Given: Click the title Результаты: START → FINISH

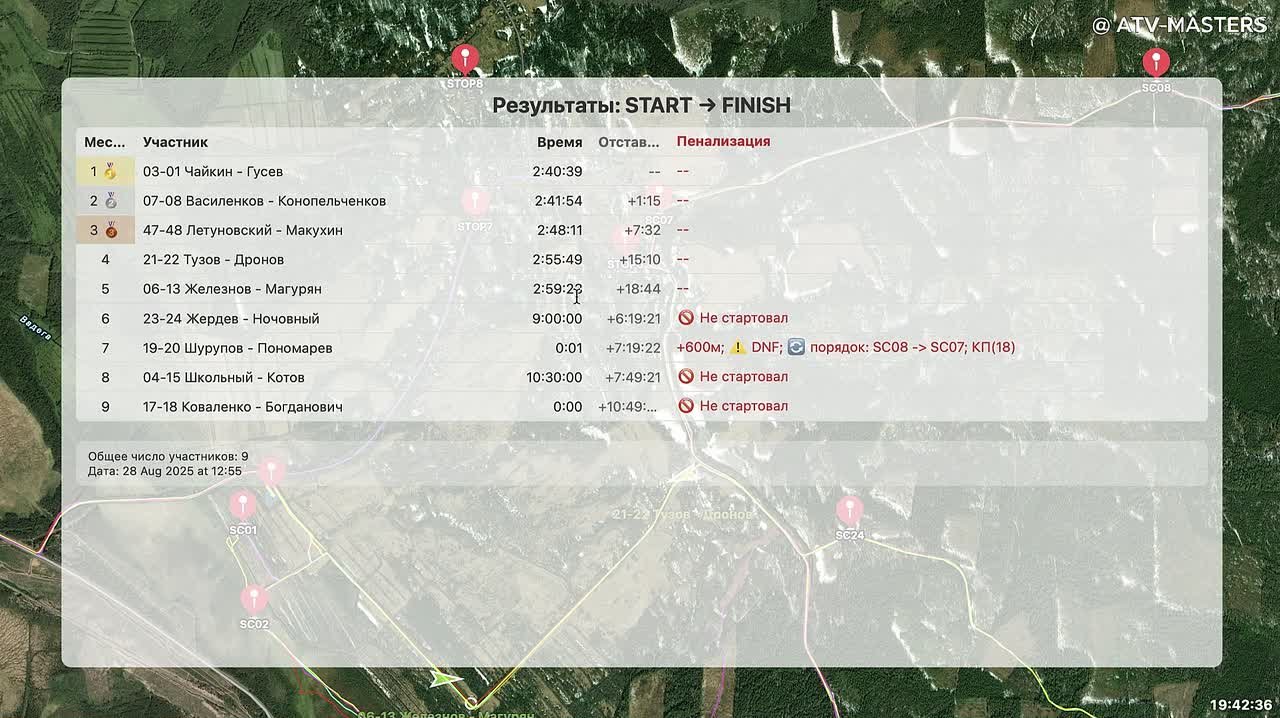Looking at the screenshot, I should (642, 105).
